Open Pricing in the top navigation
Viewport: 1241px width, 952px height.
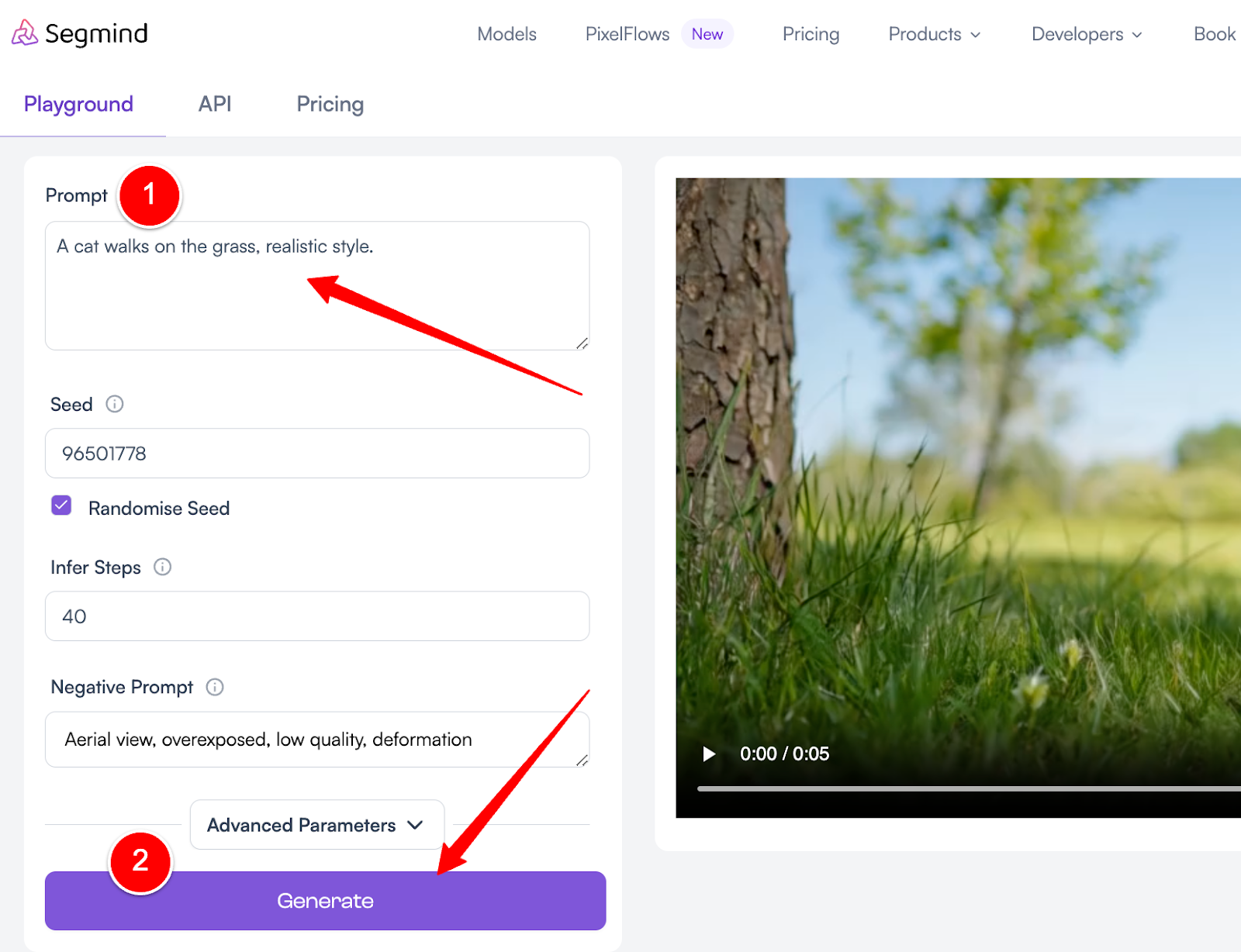pos(811,34)
